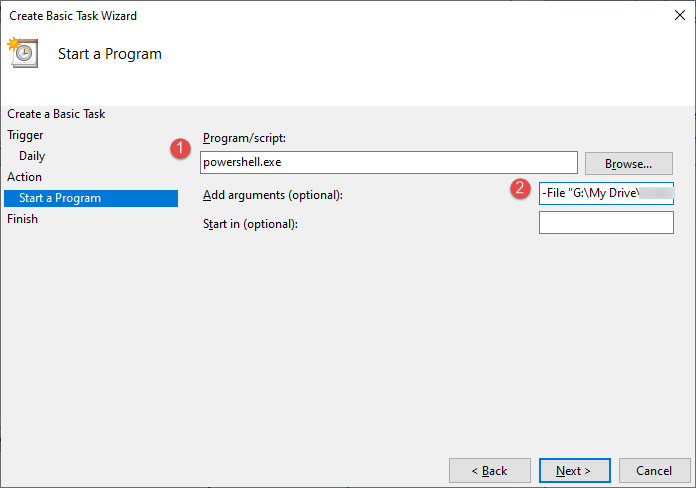696x488 pixels.
Task: Select the Daily sub-step
Action: [32, 156]
